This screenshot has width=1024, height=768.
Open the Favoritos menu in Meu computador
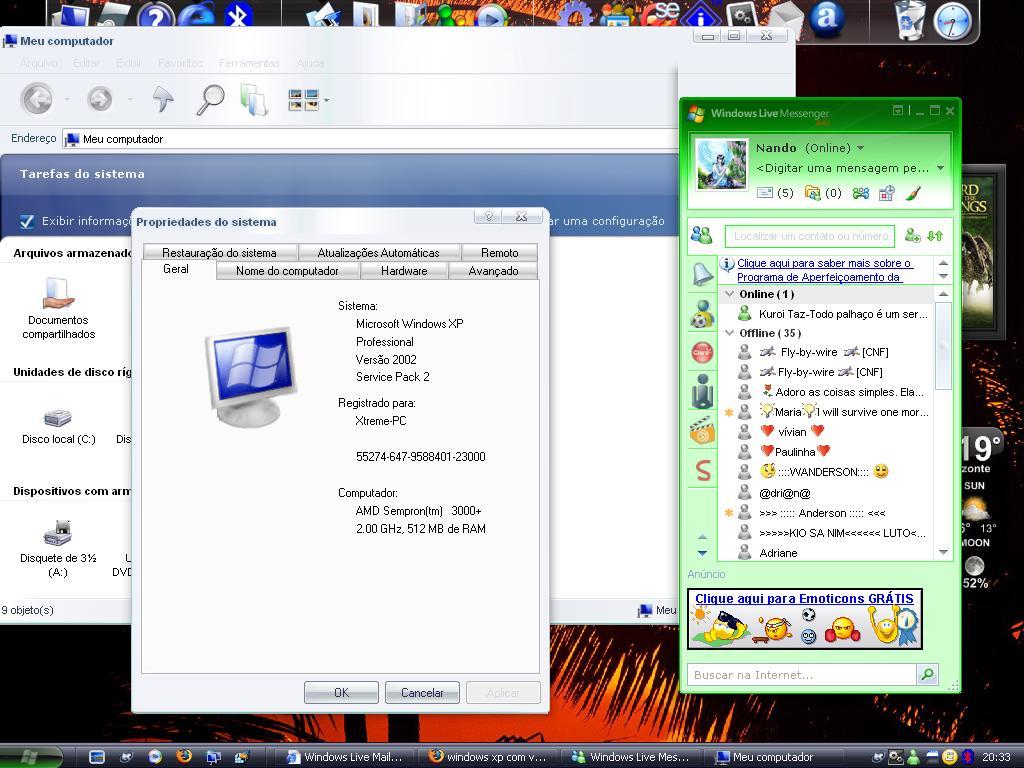180,63
